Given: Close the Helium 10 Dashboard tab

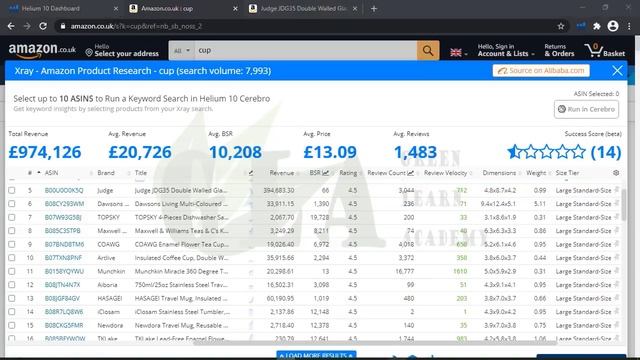Looking at the screenshot, I should pyautogui.click(x=116, y=9).
